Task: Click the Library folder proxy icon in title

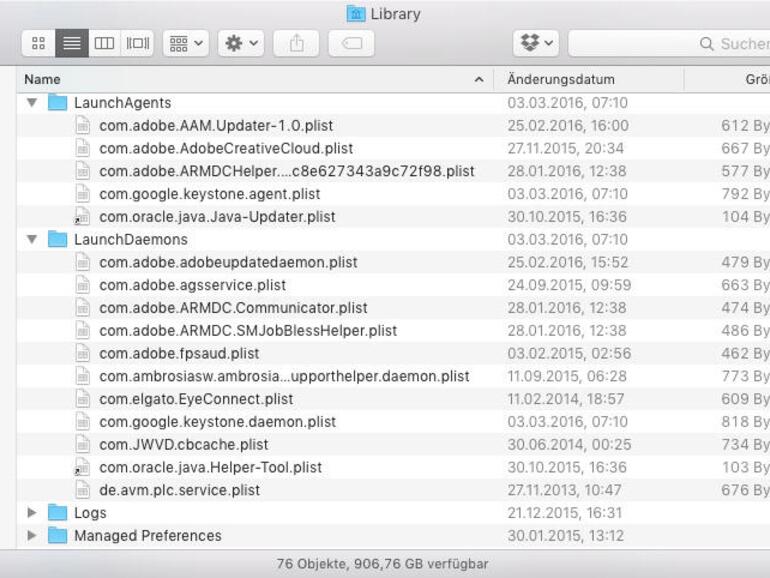Action: pos(356,14)
